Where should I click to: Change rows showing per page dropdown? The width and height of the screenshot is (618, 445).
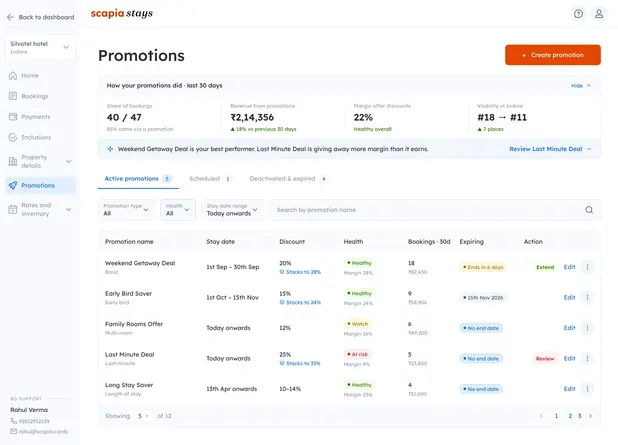coord(143,416)
